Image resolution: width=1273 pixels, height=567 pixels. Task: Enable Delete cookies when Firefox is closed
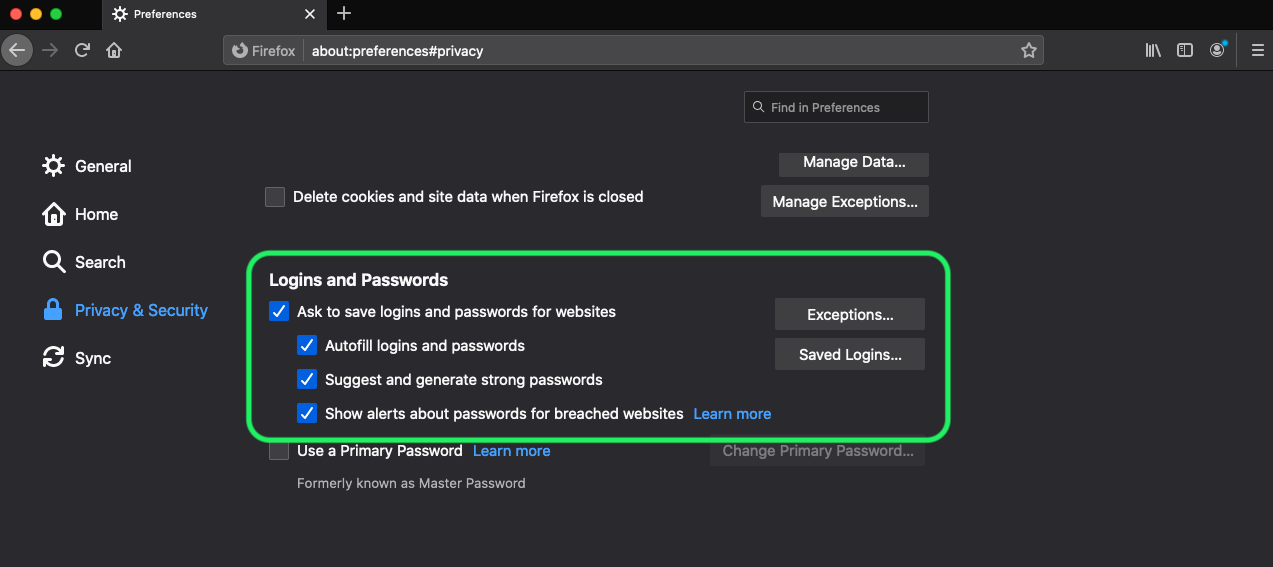pyautogui.click(x=275, y=197)
